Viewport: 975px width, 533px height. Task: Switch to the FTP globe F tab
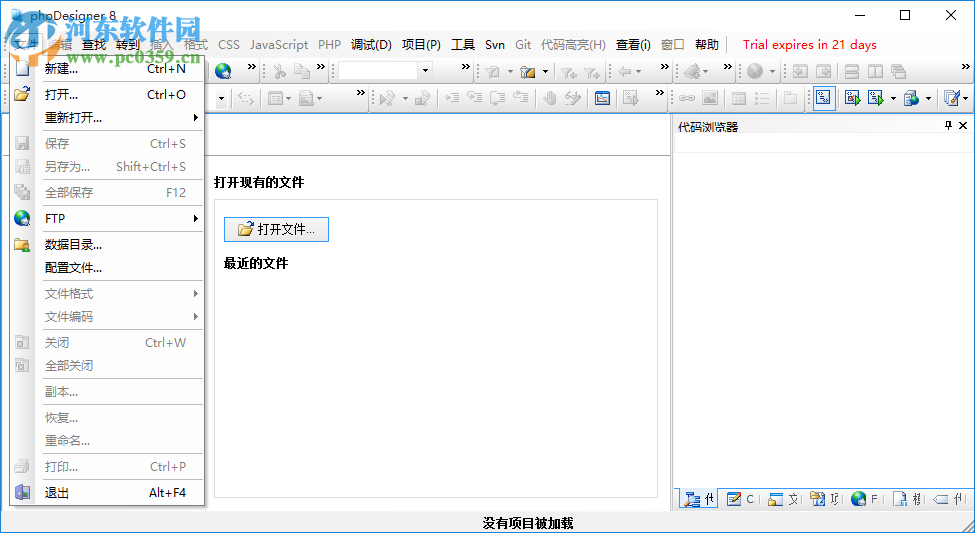866,499
